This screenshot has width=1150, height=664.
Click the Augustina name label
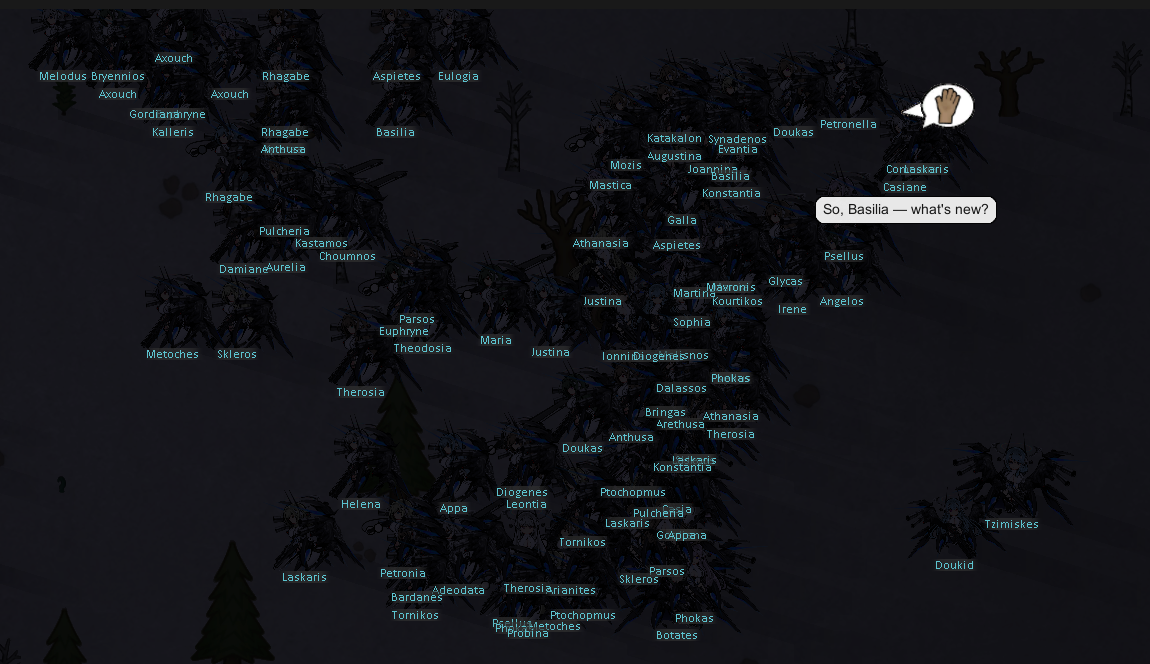(675, 156)
